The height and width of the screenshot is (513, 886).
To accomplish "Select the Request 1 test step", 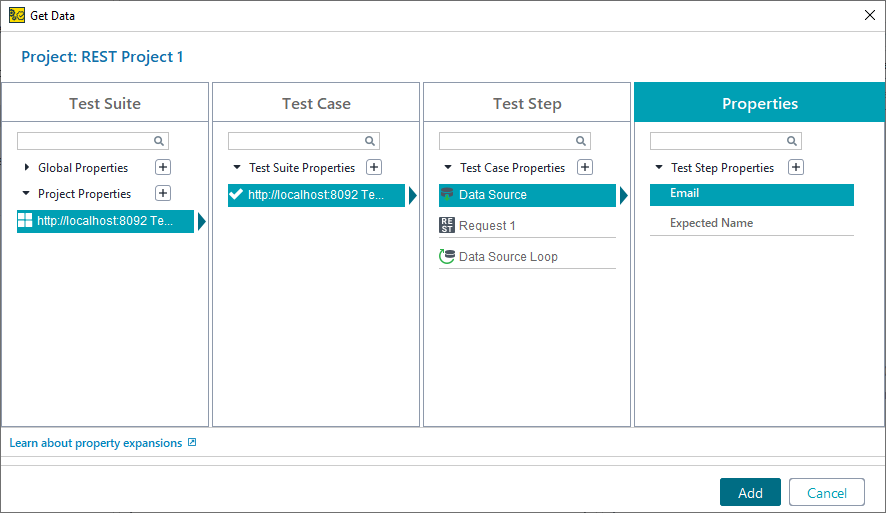I will [x=527, y=225].
